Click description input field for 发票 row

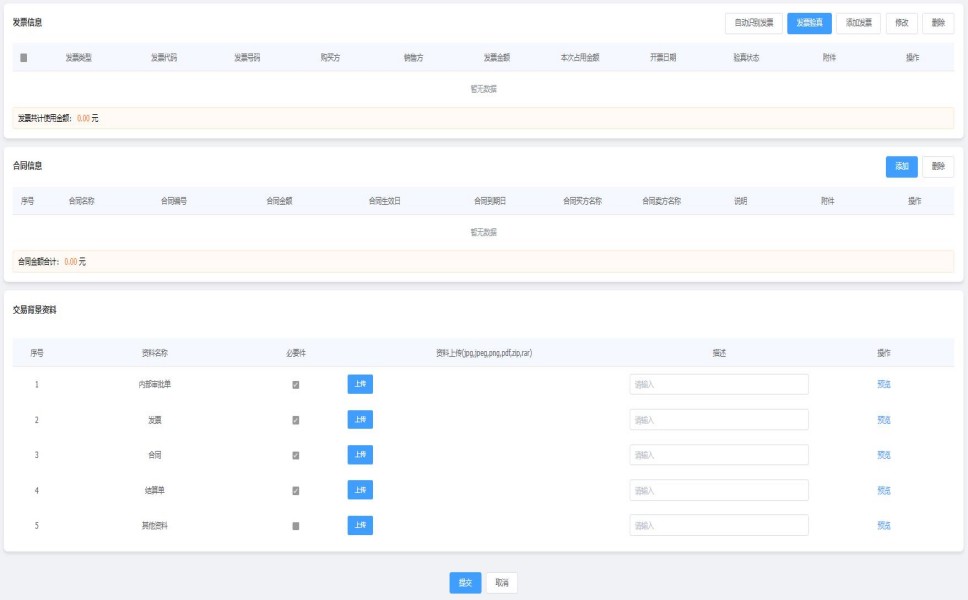point(718,420)
